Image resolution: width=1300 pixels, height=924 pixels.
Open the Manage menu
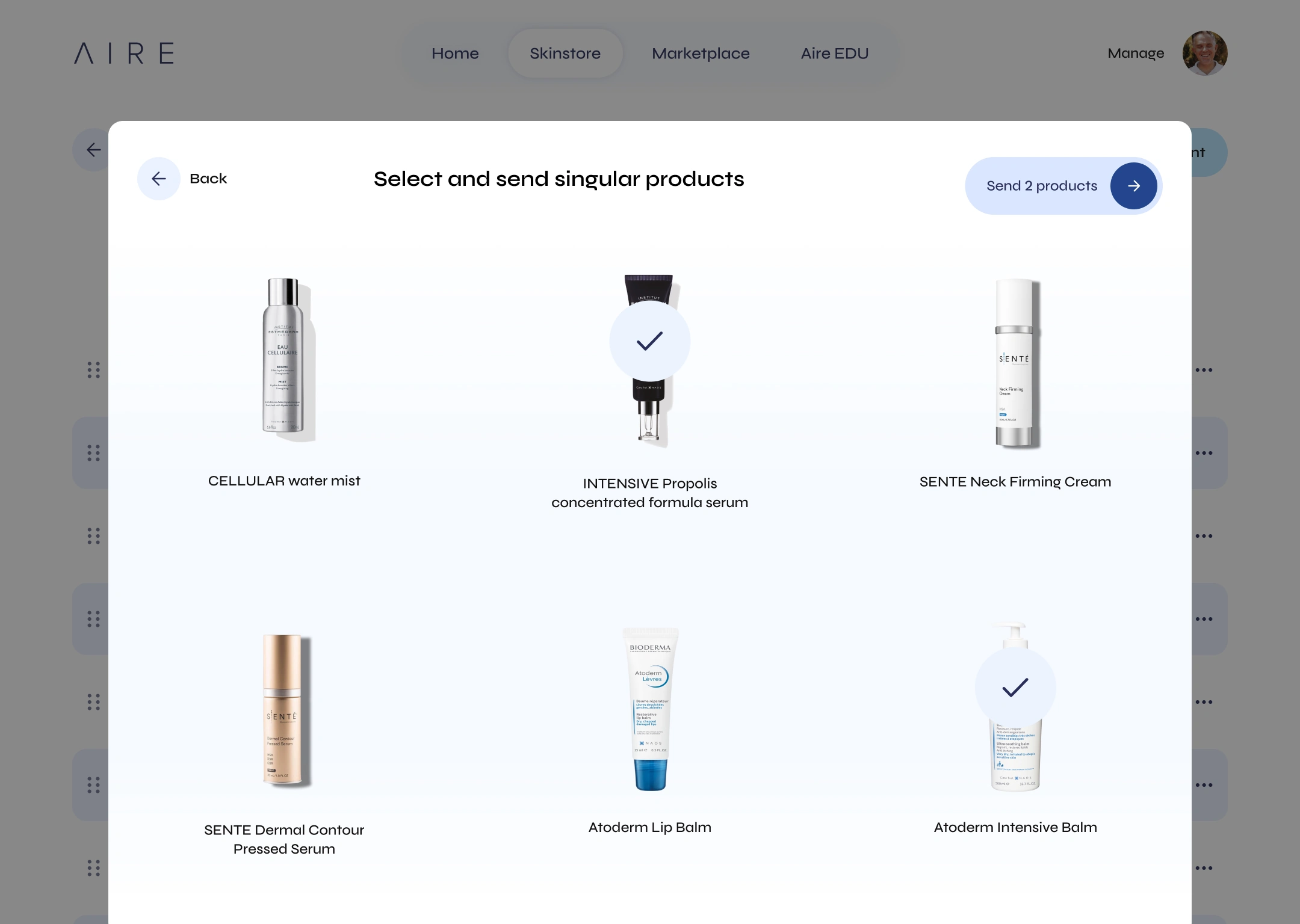point(1136,53)
